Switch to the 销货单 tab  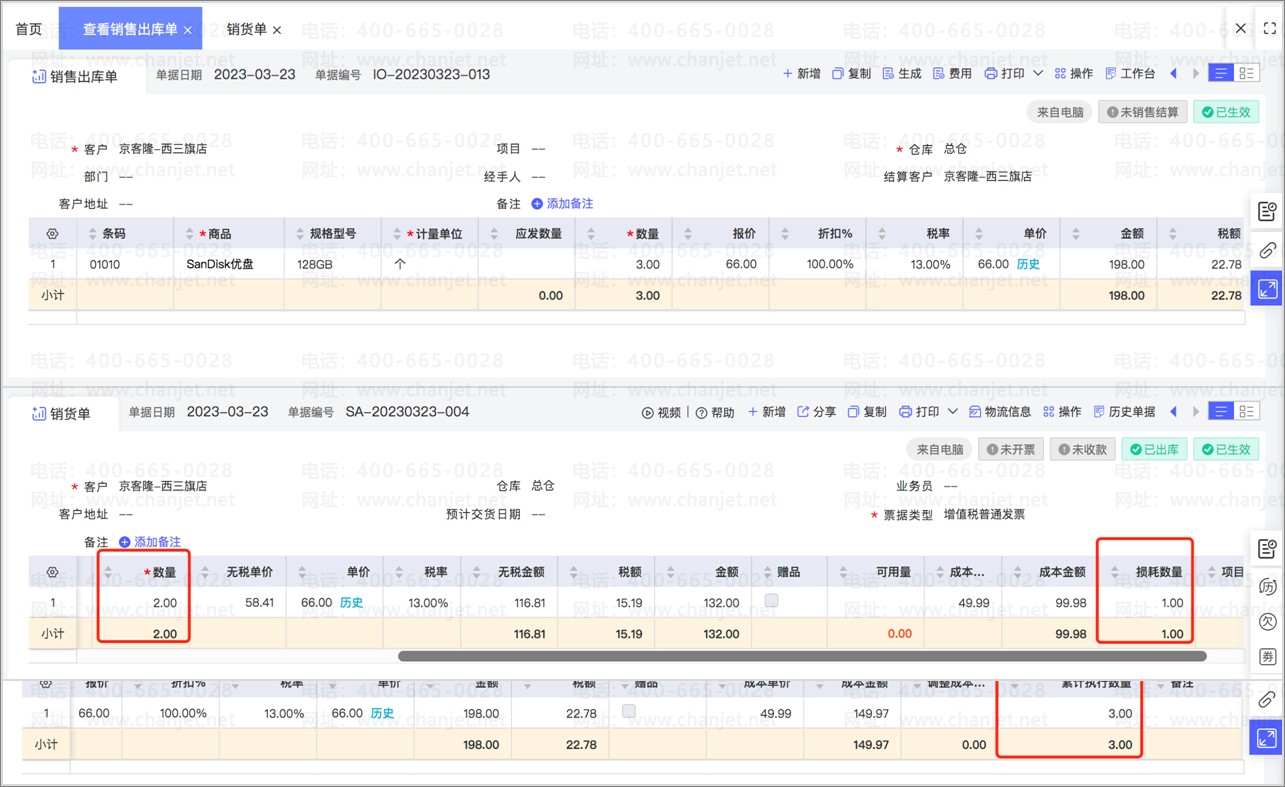point(247,29)
